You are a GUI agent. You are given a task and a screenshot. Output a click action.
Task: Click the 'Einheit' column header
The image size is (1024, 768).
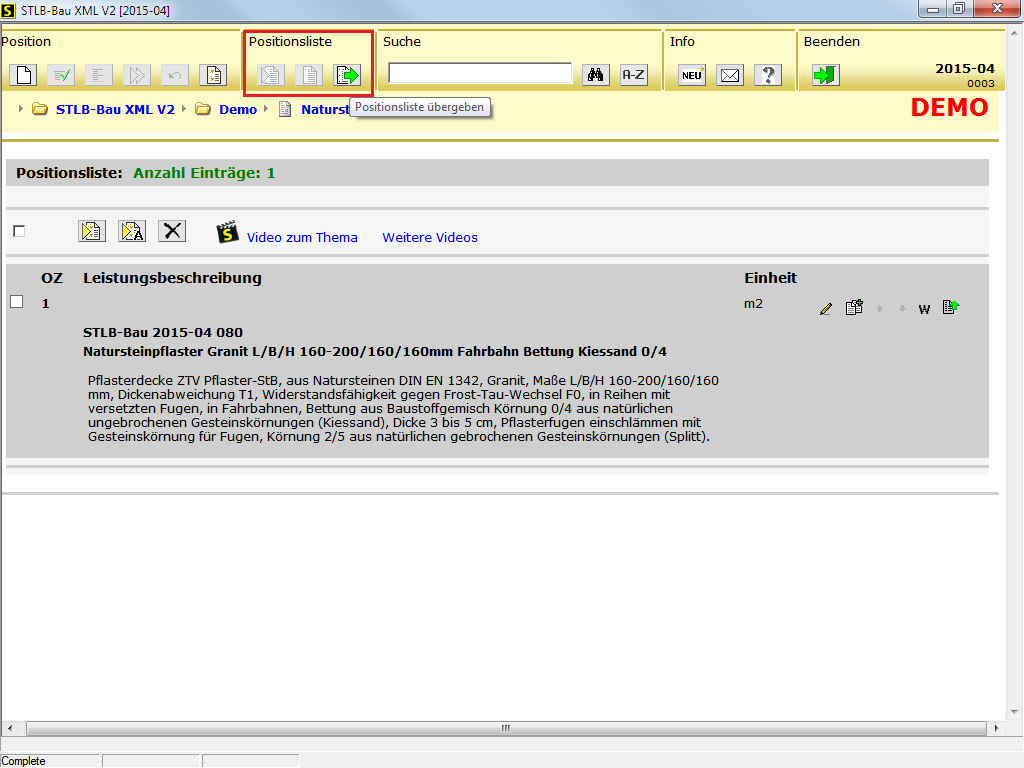click(x=771, y=278)
